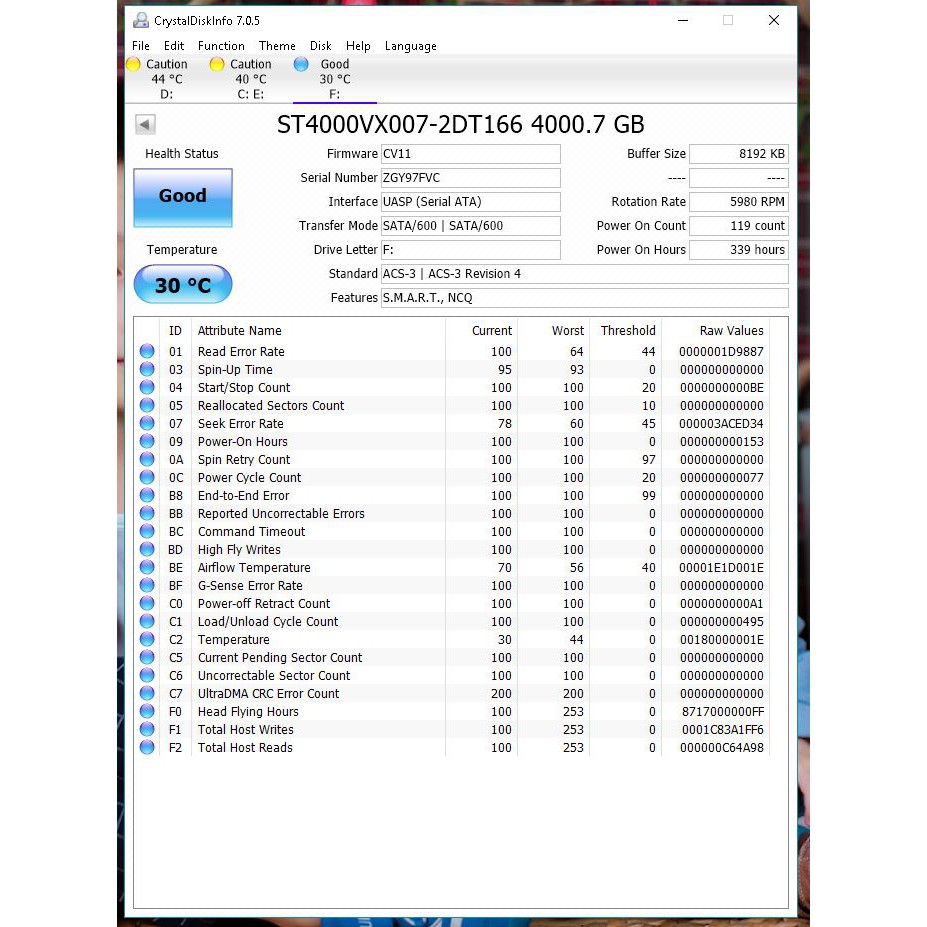Screen dimensions: 927x927
Task: Click the previous-disk arrow icon
Action: click(x=144, y=124)
